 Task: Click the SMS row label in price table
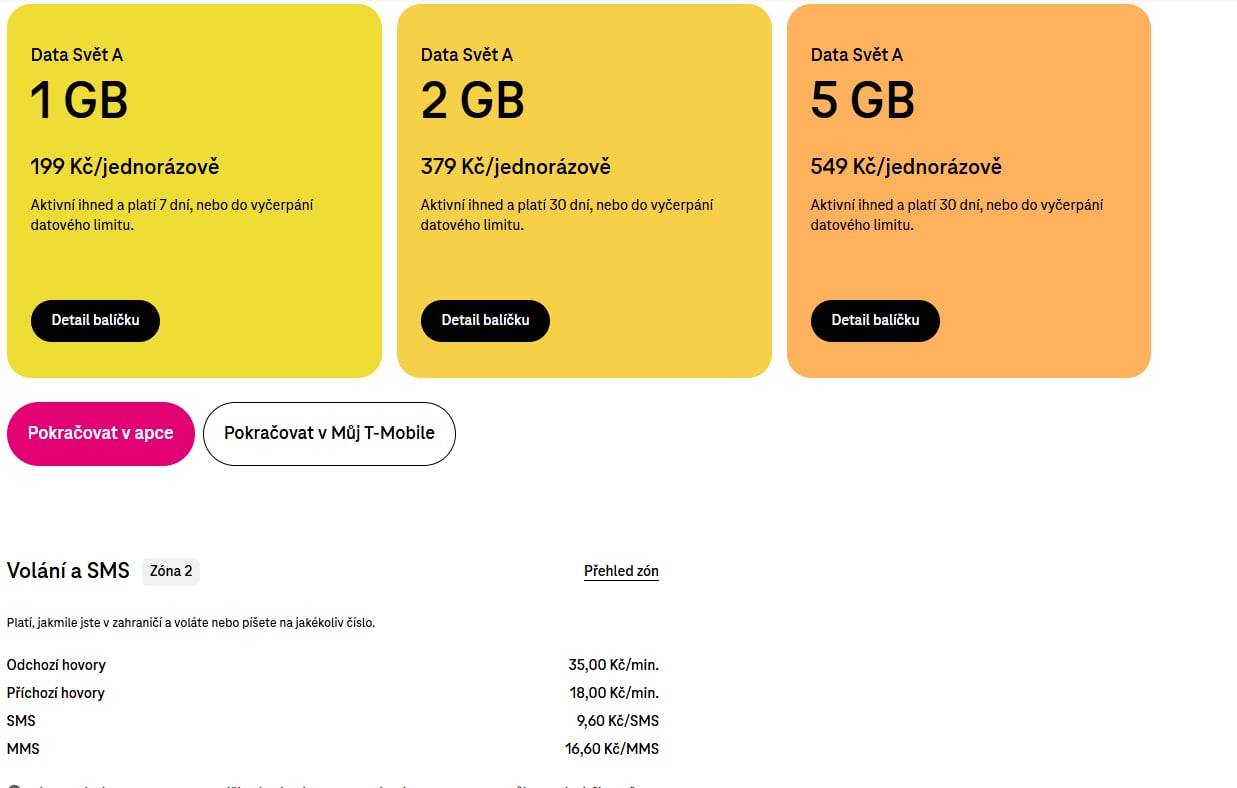(x=21, y=721)
